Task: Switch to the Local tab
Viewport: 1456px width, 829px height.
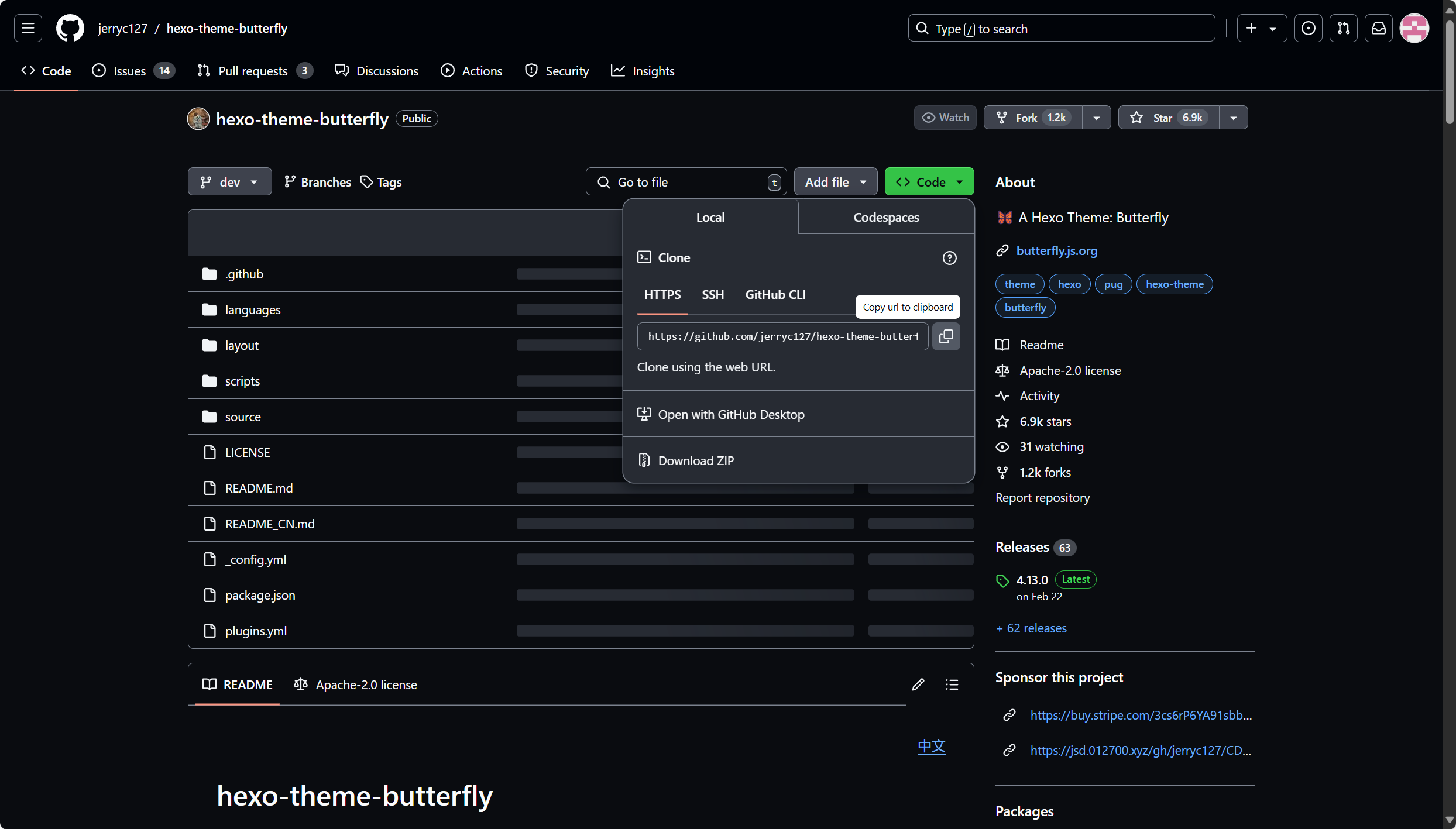Action: pos(710,217)
